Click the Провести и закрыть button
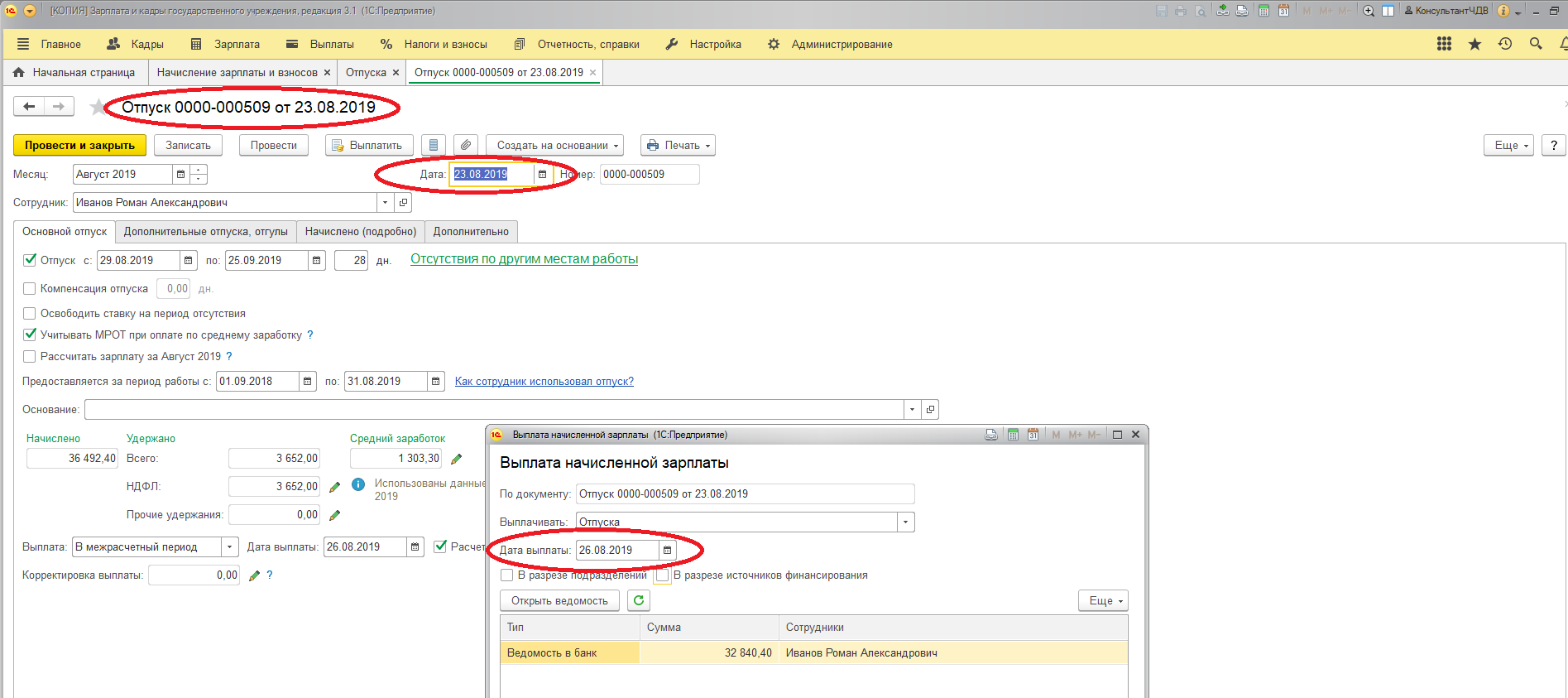Screen dimensions: 1568x698 (x=79, y=145)
